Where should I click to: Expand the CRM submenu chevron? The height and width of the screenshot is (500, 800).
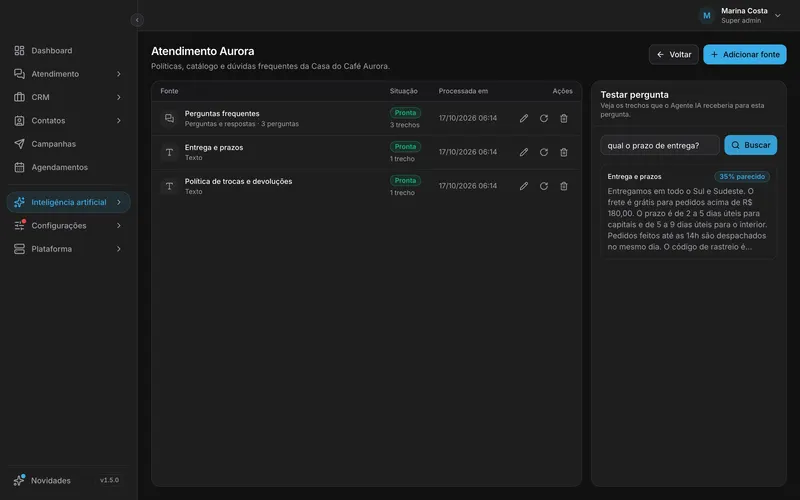pos(118,97)
